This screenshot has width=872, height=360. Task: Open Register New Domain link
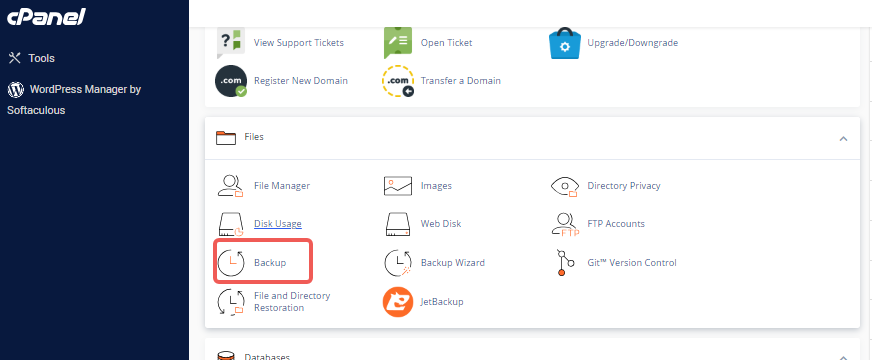(301, 80)
